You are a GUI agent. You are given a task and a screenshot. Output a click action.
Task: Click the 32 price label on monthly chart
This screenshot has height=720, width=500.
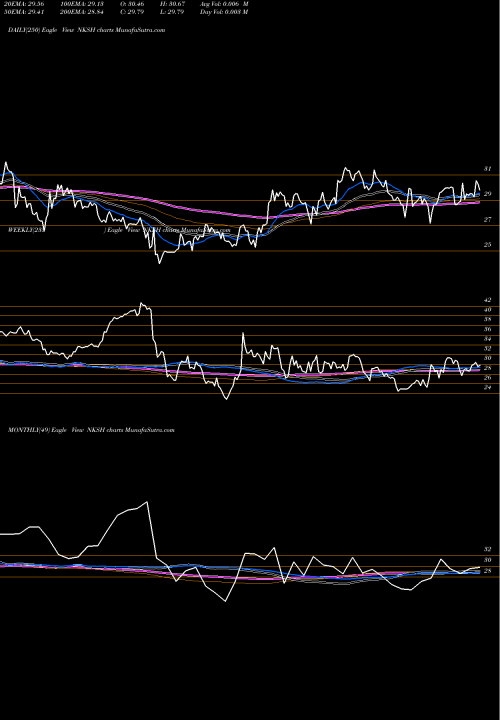click(488, 549)
